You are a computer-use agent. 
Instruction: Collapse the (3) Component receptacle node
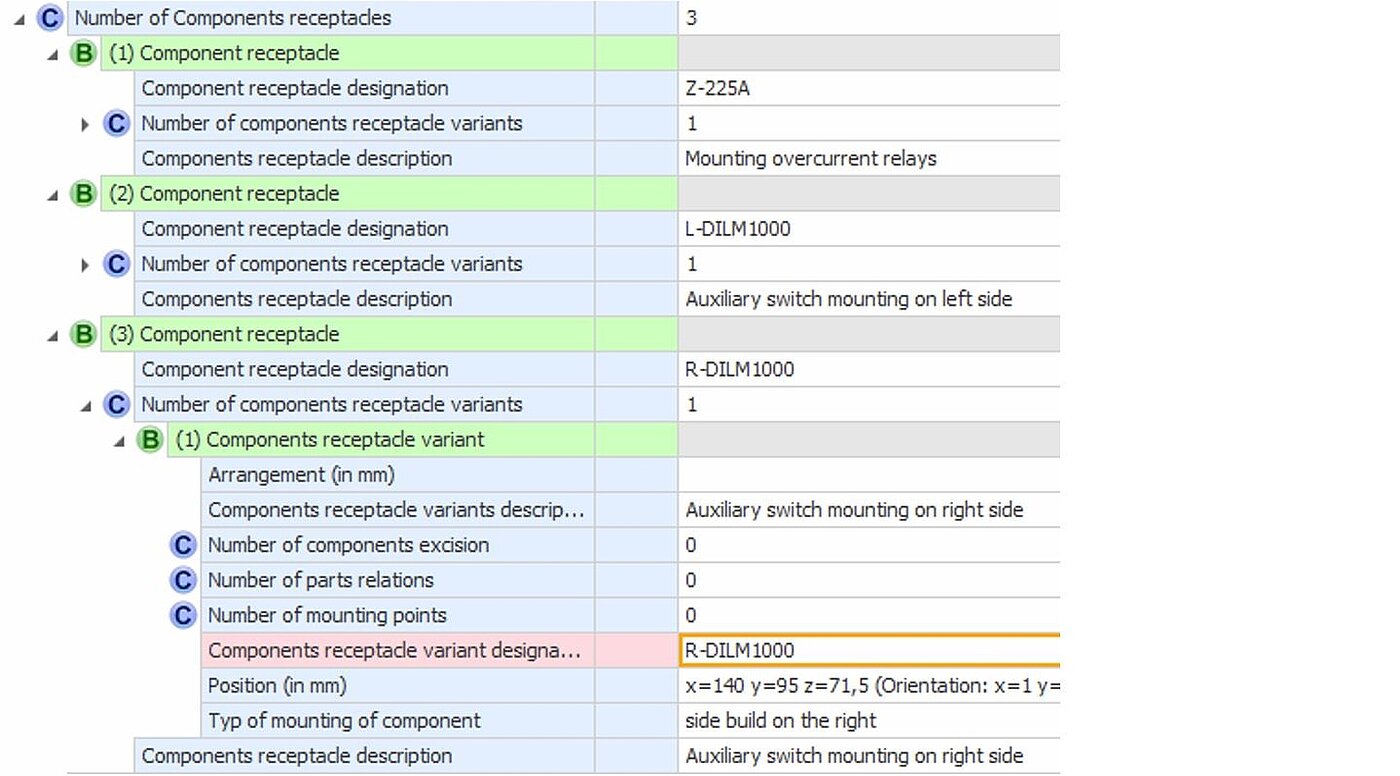(53, 336)
